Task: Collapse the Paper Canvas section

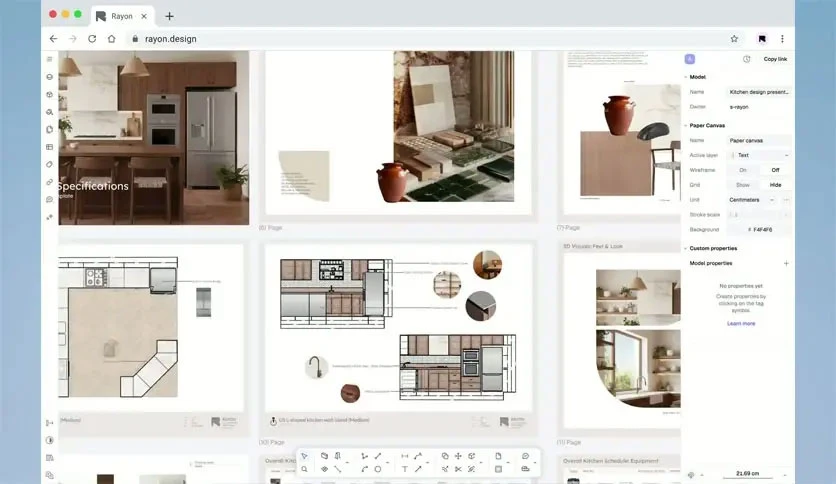Action: coord(707,125)
